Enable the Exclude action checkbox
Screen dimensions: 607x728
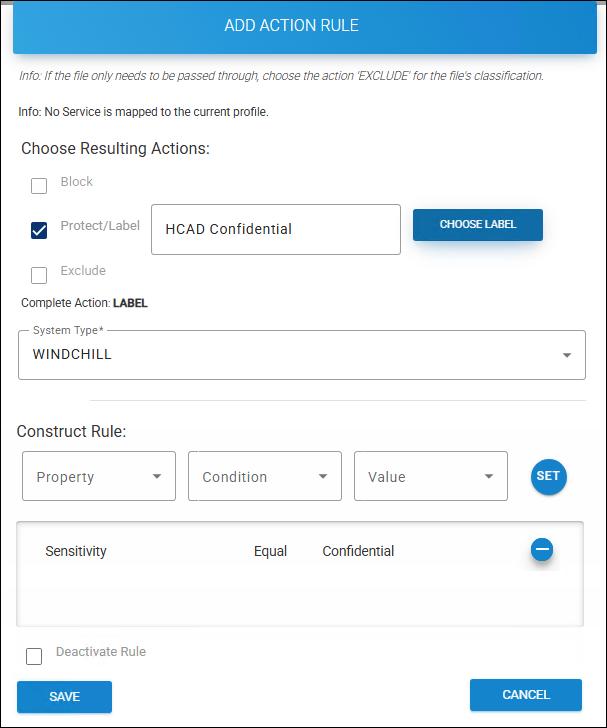pos(39,275)
